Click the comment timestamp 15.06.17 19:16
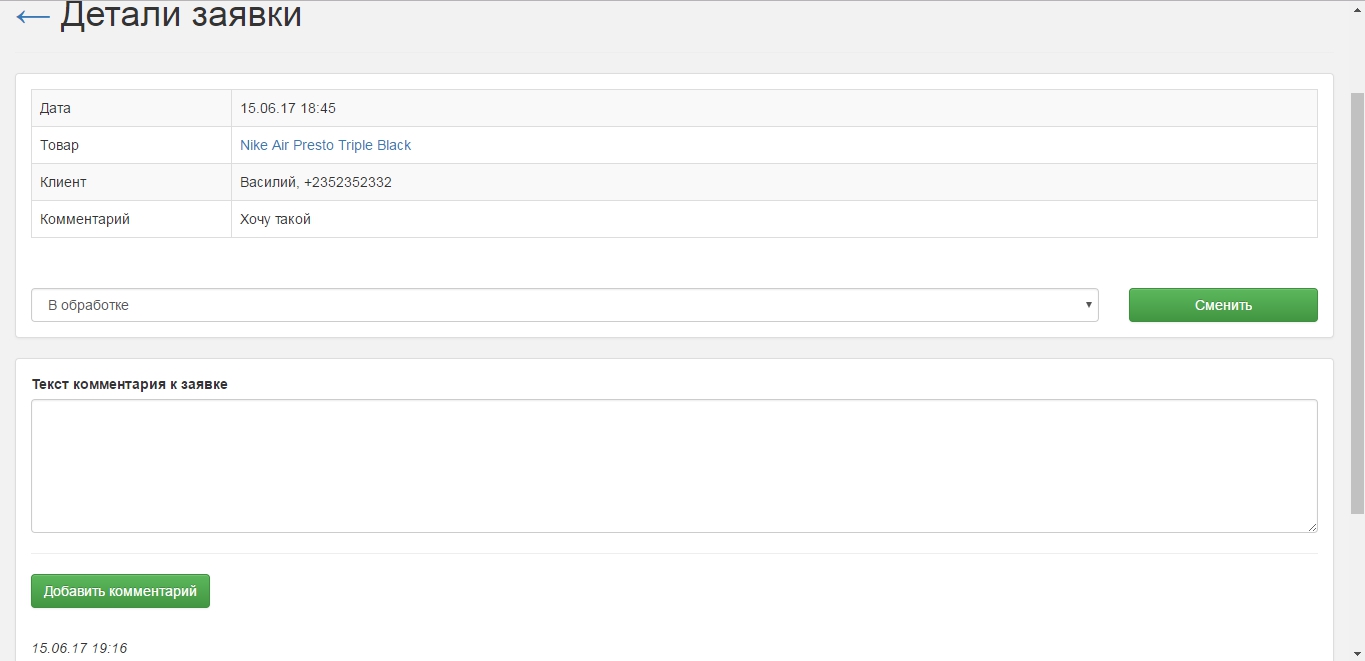This screenshot has height=661, width=1365. pyautogui.click(x=80, y=648)
